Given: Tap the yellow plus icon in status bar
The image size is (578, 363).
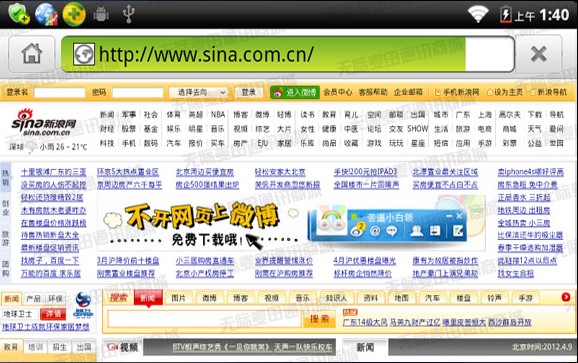Looking at the screenshot, I should click(x=74, y=14).
